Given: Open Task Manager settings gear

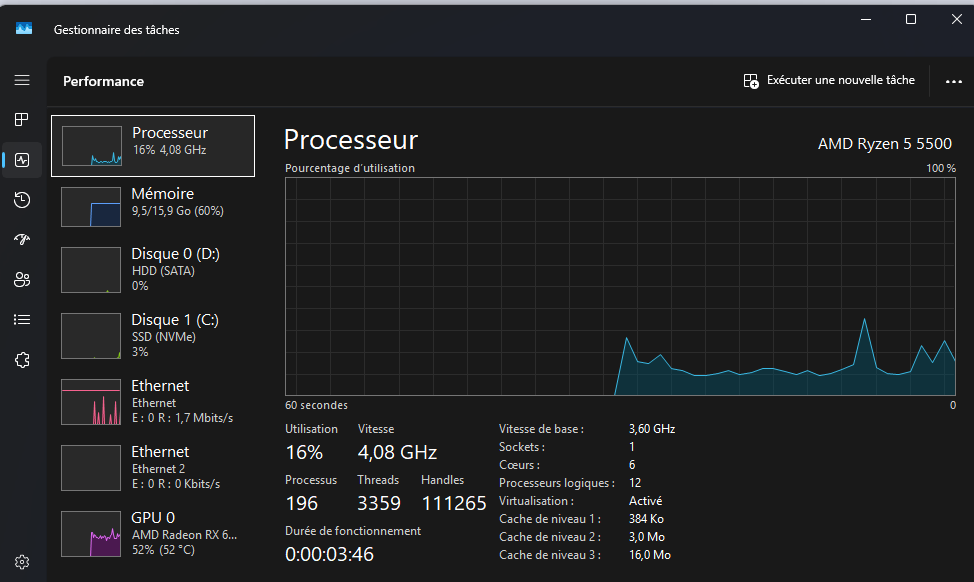Looking at the screenshot, I should [22, 562].
